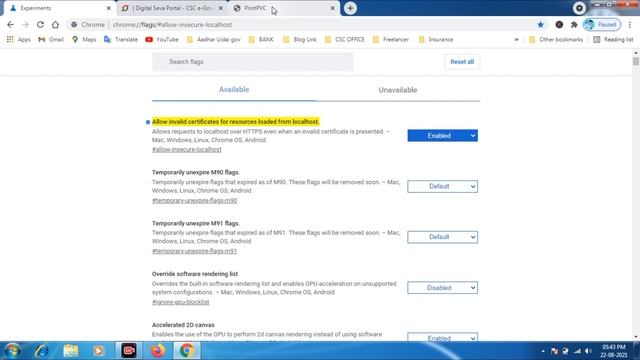Select the highlighted 'Allow invalid certificates' flag title
Viewport: 640px width, 360px height.
[x=236, y=122]
